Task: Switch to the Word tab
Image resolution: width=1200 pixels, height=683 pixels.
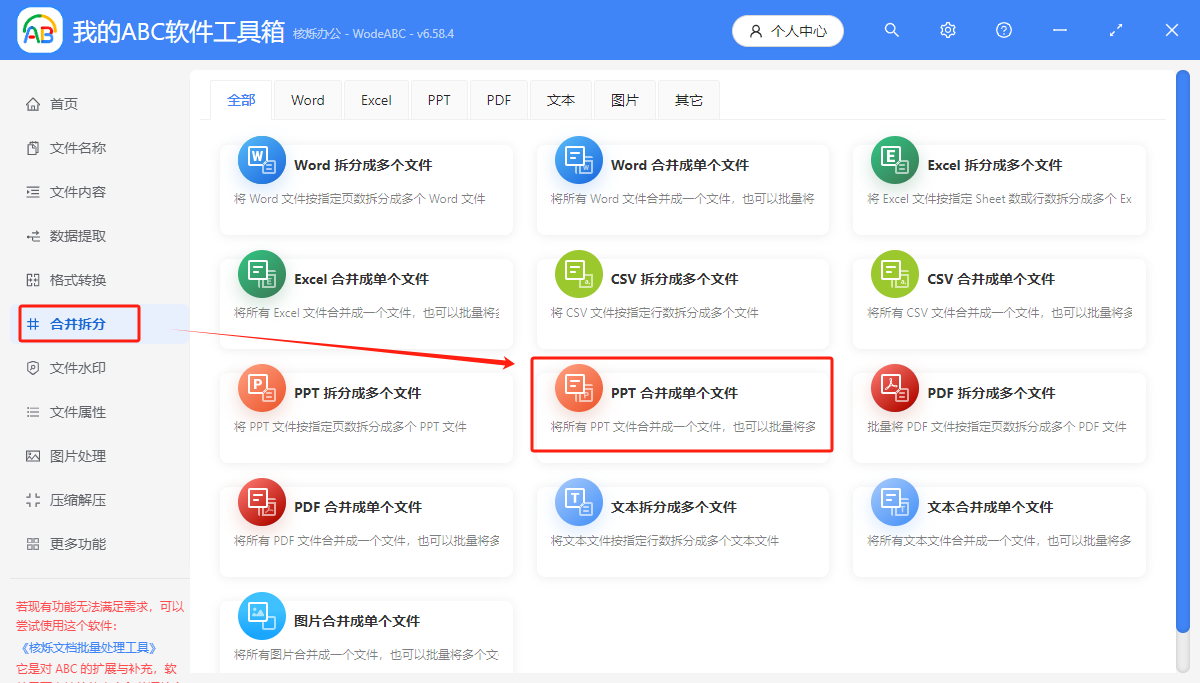Action: pos(307,99)
